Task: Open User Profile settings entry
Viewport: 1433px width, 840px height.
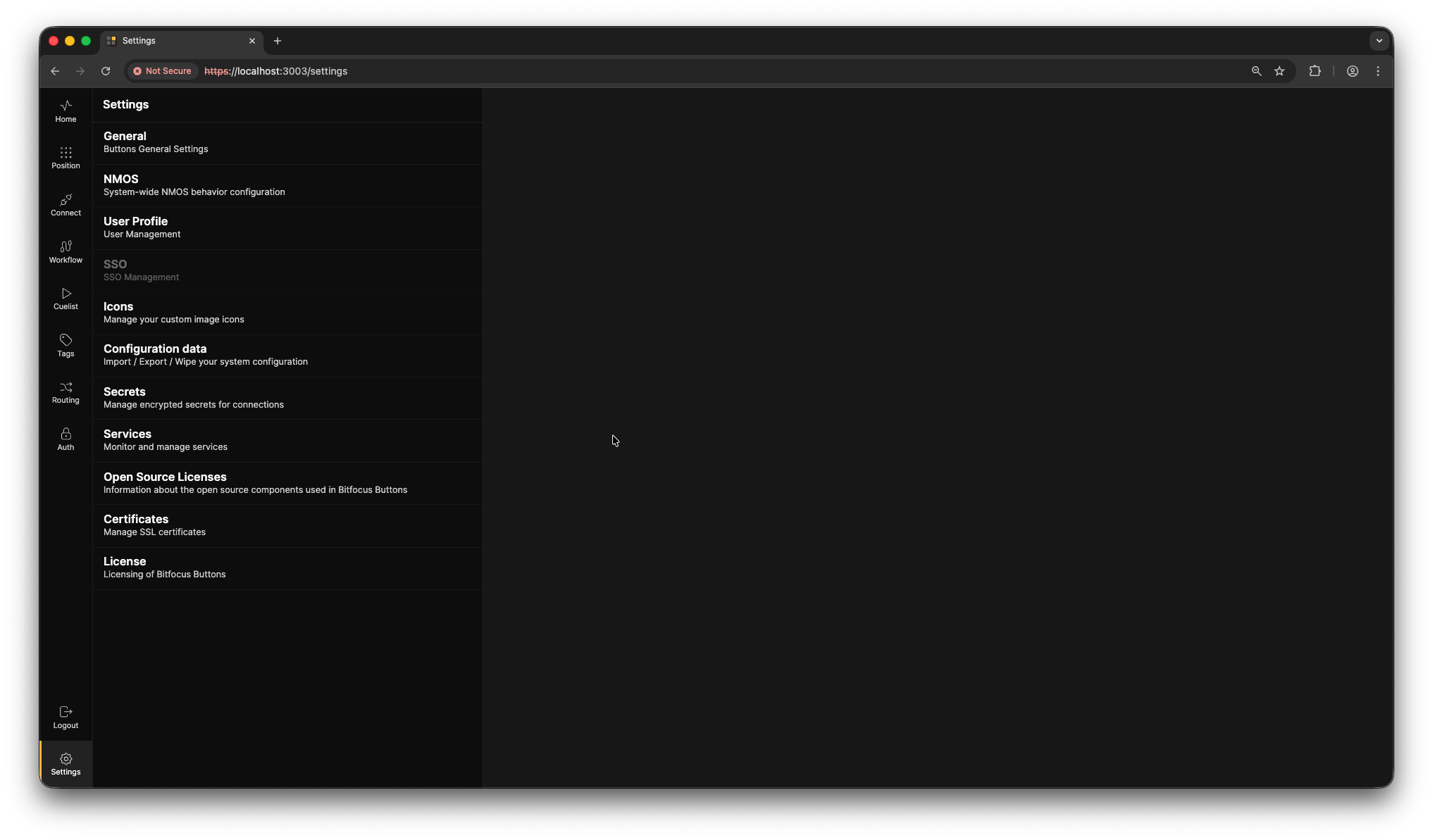Action: pyautogui.click(x=287, y=227)
